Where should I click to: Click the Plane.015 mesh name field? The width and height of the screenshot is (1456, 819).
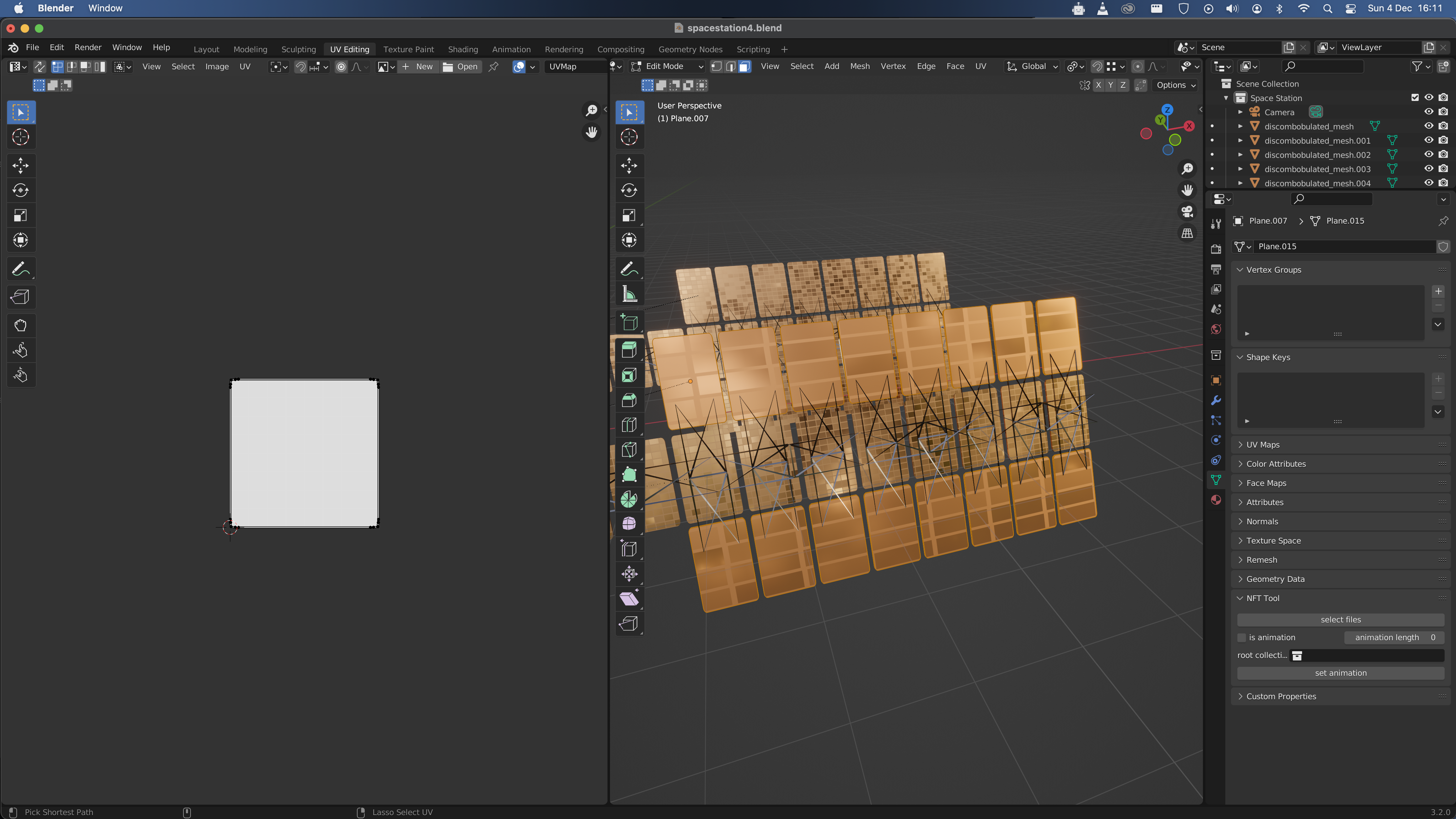pyautogui.click(x=1344, y=246)
